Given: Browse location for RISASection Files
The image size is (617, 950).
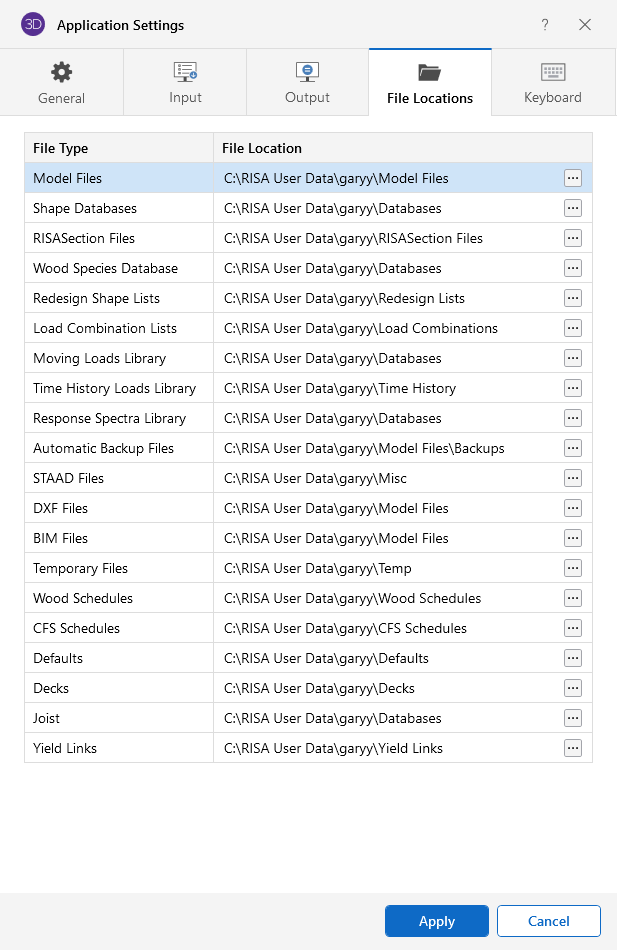Looking at the screenshot, I should 573,238.
